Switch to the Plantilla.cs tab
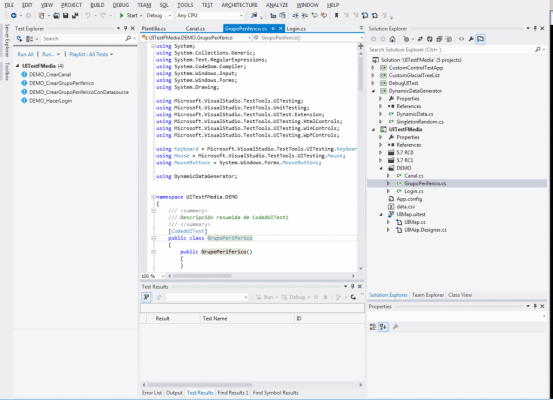The height and width of the screenshot is (400, 553). 154,29
